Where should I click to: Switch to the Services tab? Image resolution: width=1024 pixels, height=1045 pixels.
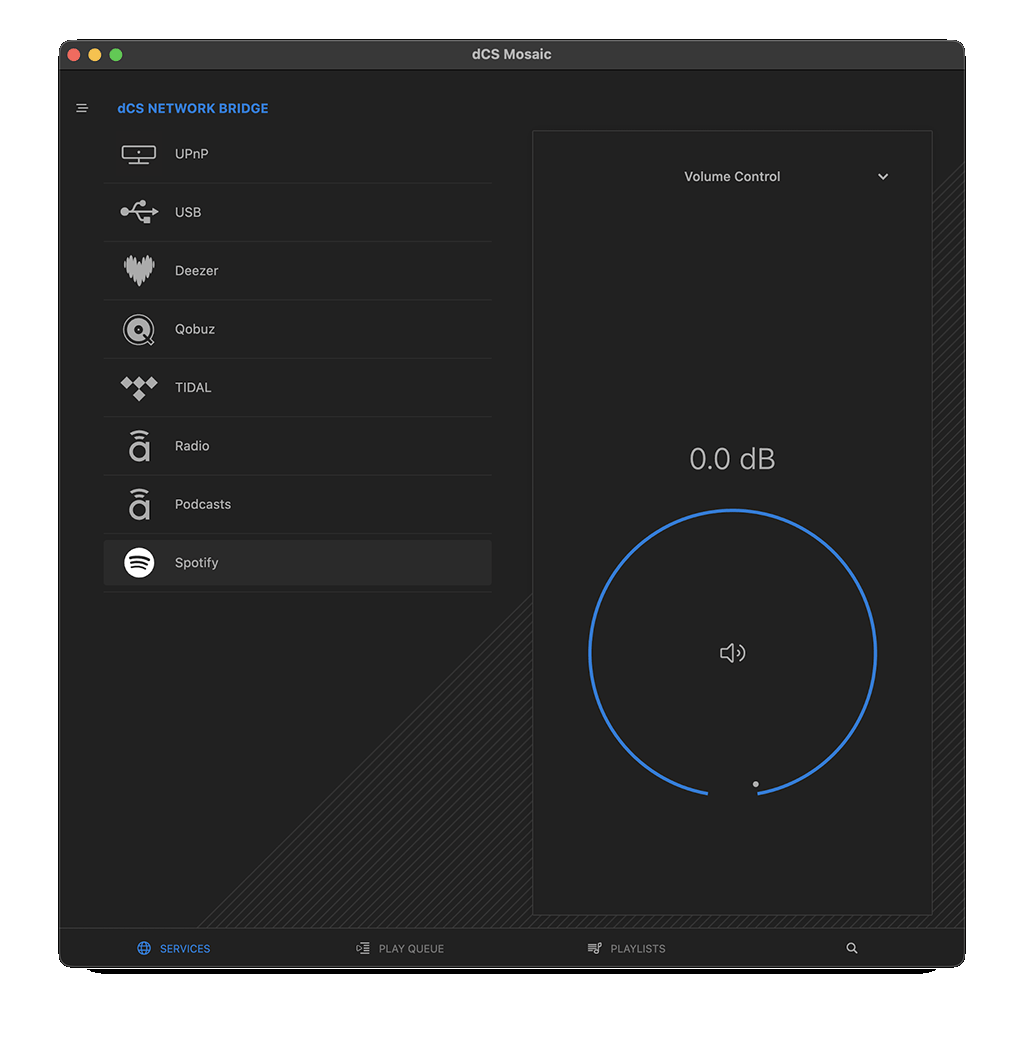(174, 948)
